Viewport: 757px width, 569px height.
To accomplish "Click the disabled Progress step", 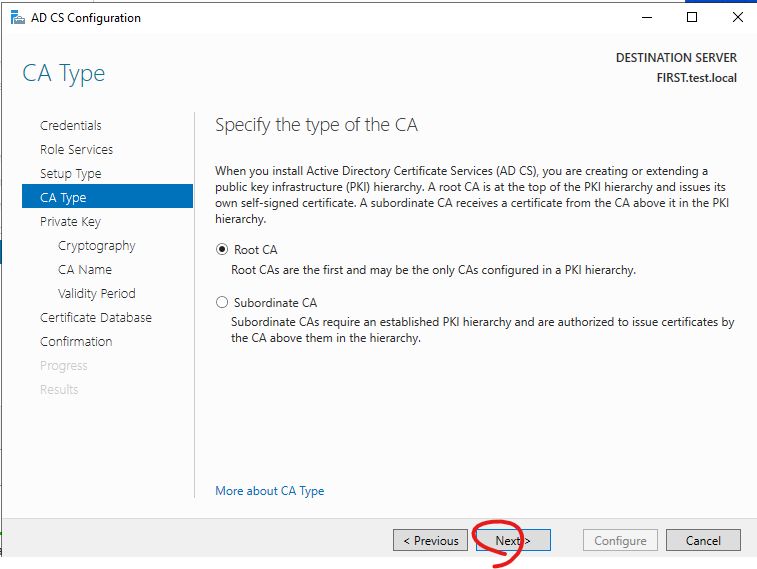I will (x=63, y=366).
